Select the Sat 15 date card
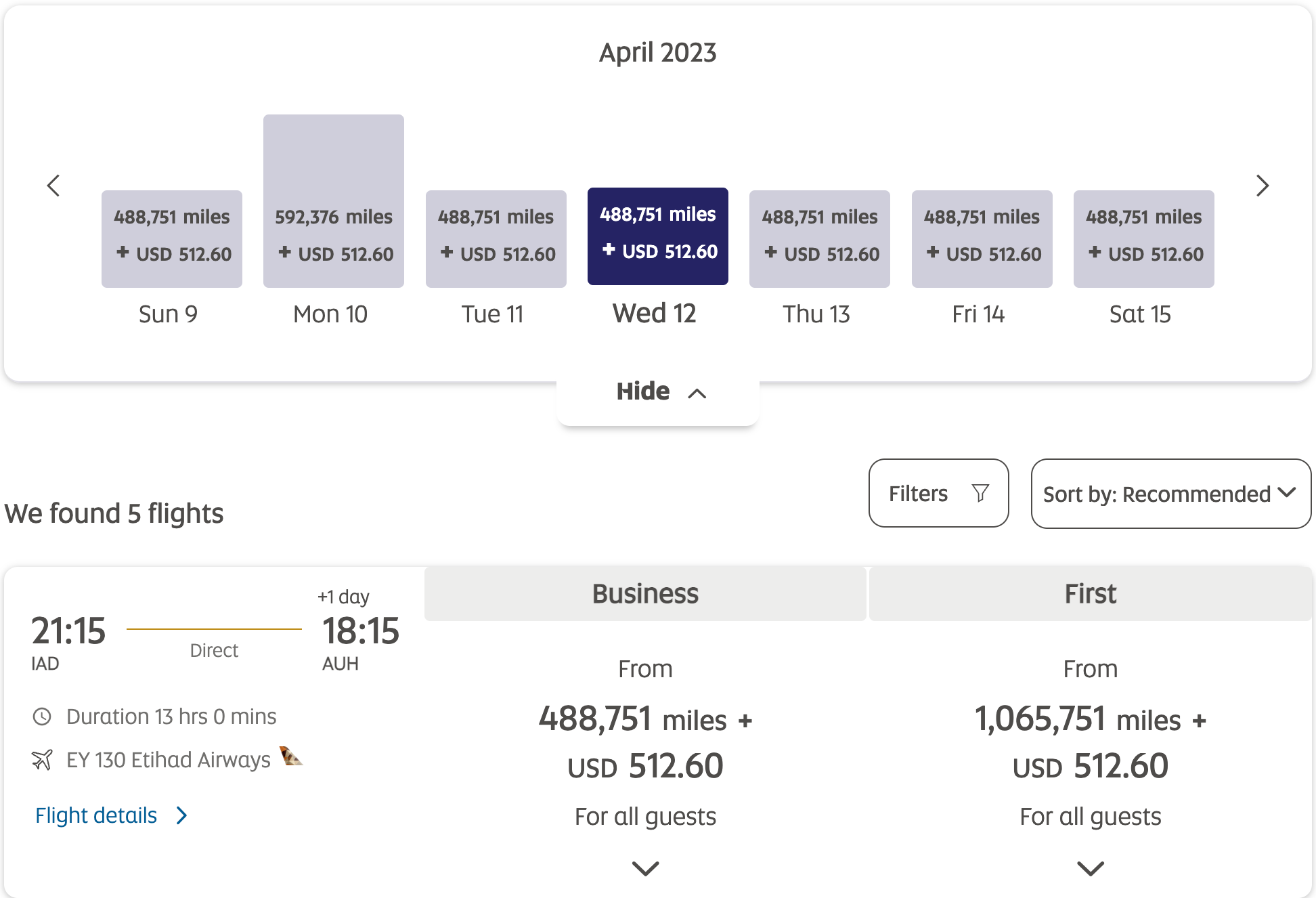1316x898 pixels. click(1143, 238)
